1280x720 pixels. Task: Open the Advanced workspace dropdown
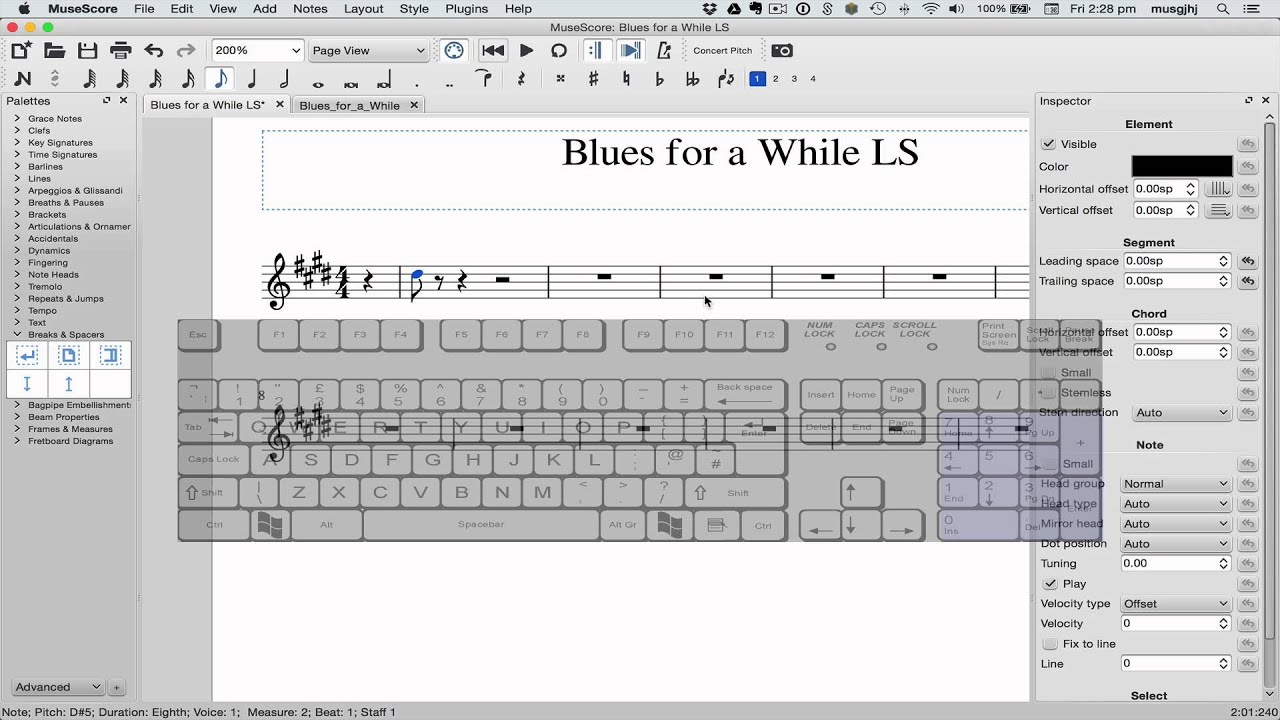tap(57, 687)
